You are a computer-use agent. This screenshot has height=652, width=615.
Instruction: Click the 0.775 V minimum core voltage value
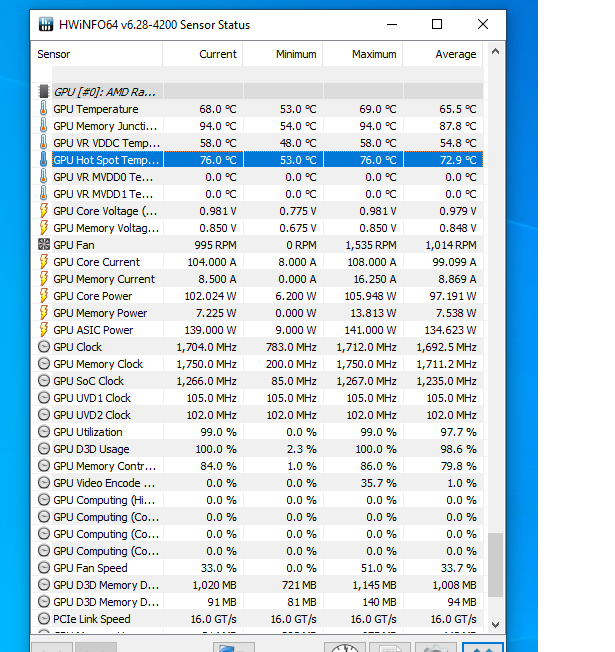coord(298,211)
